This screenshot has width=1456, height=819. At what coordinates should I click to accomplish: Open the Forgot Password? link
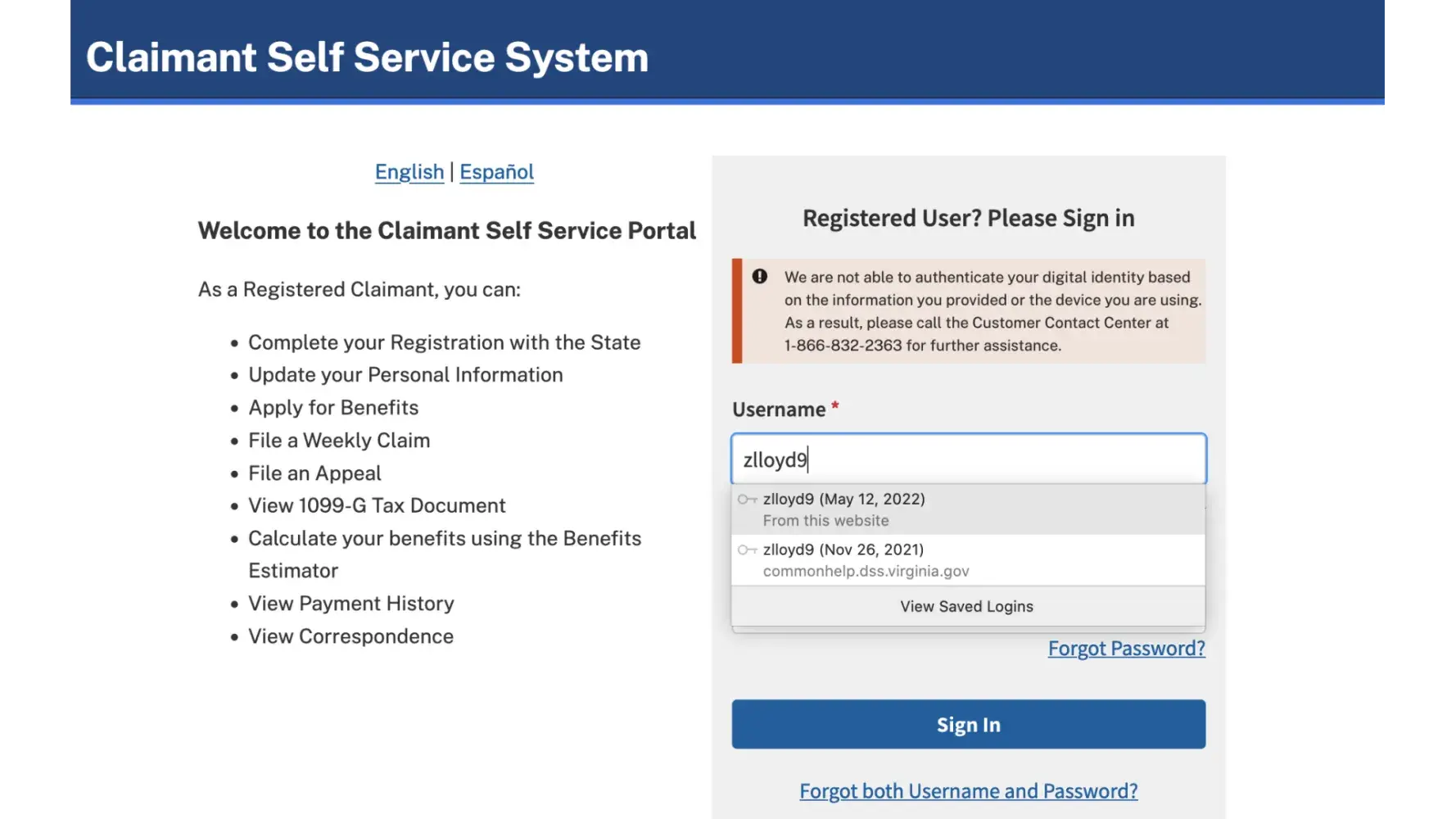tap(1126, 649)
